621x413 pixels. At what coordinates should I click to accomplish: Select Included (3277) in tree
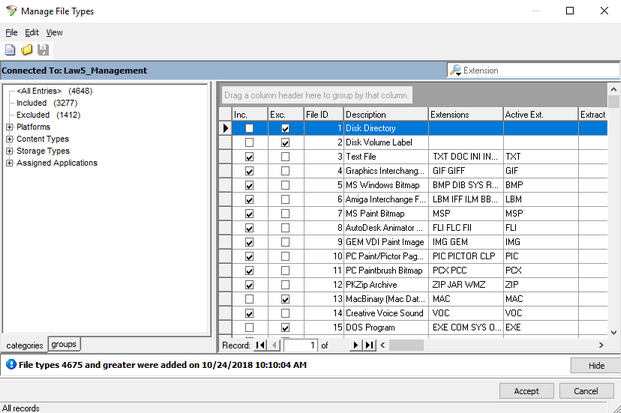pyautogui.click(x=47, y=103)
